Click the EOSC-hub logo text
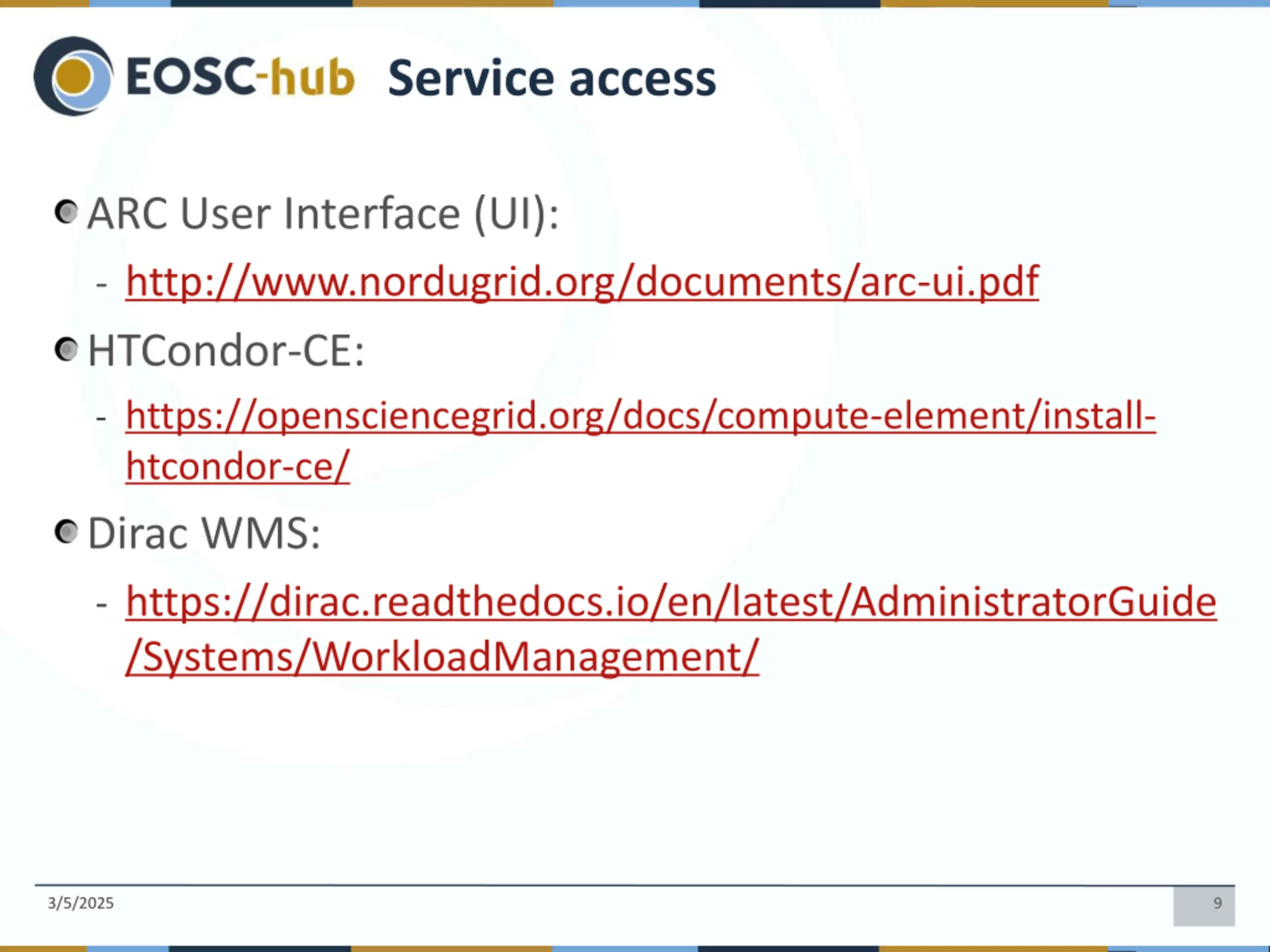Viewport: 1270px width, 952px height. [240, 76]
